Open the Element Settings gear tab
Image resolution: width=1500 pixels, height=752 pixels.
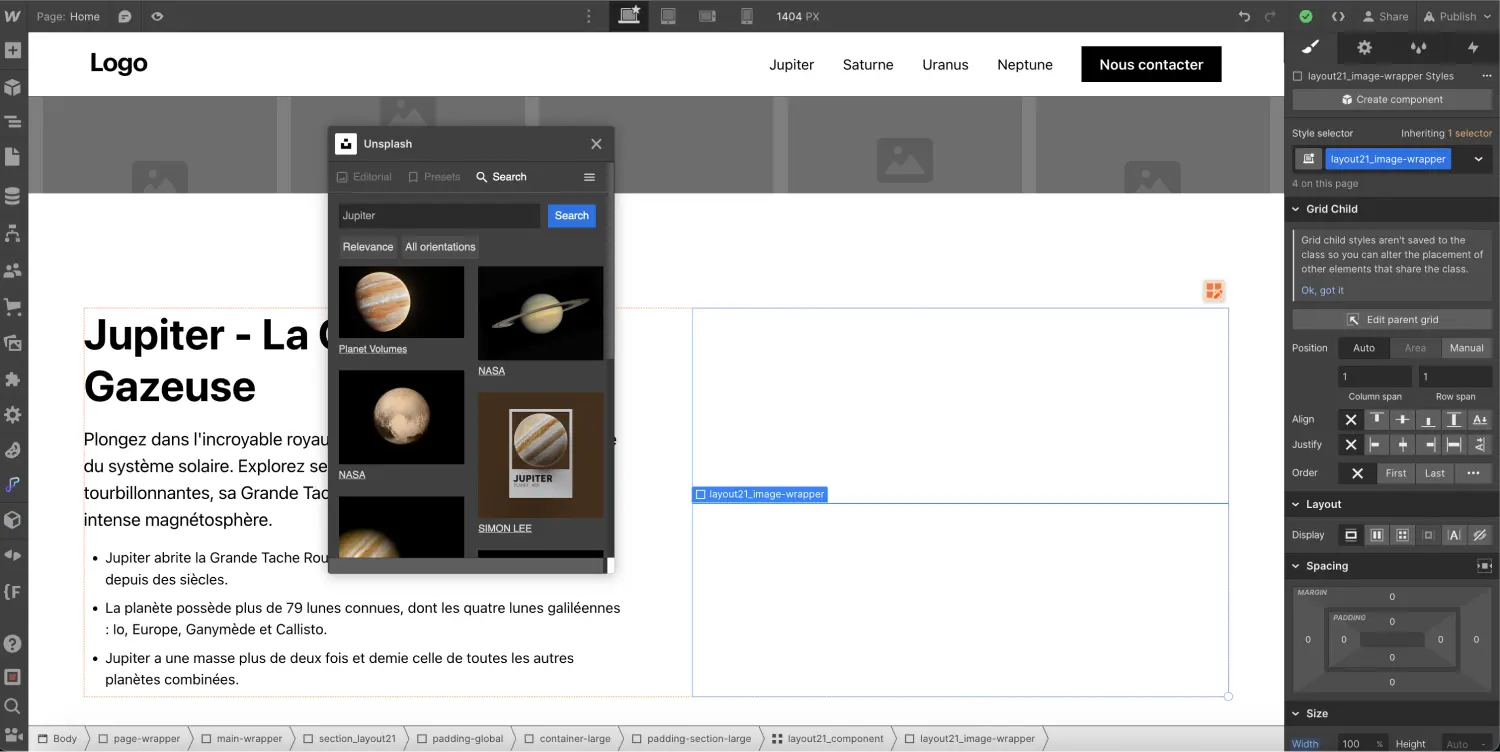[1364, 48]
